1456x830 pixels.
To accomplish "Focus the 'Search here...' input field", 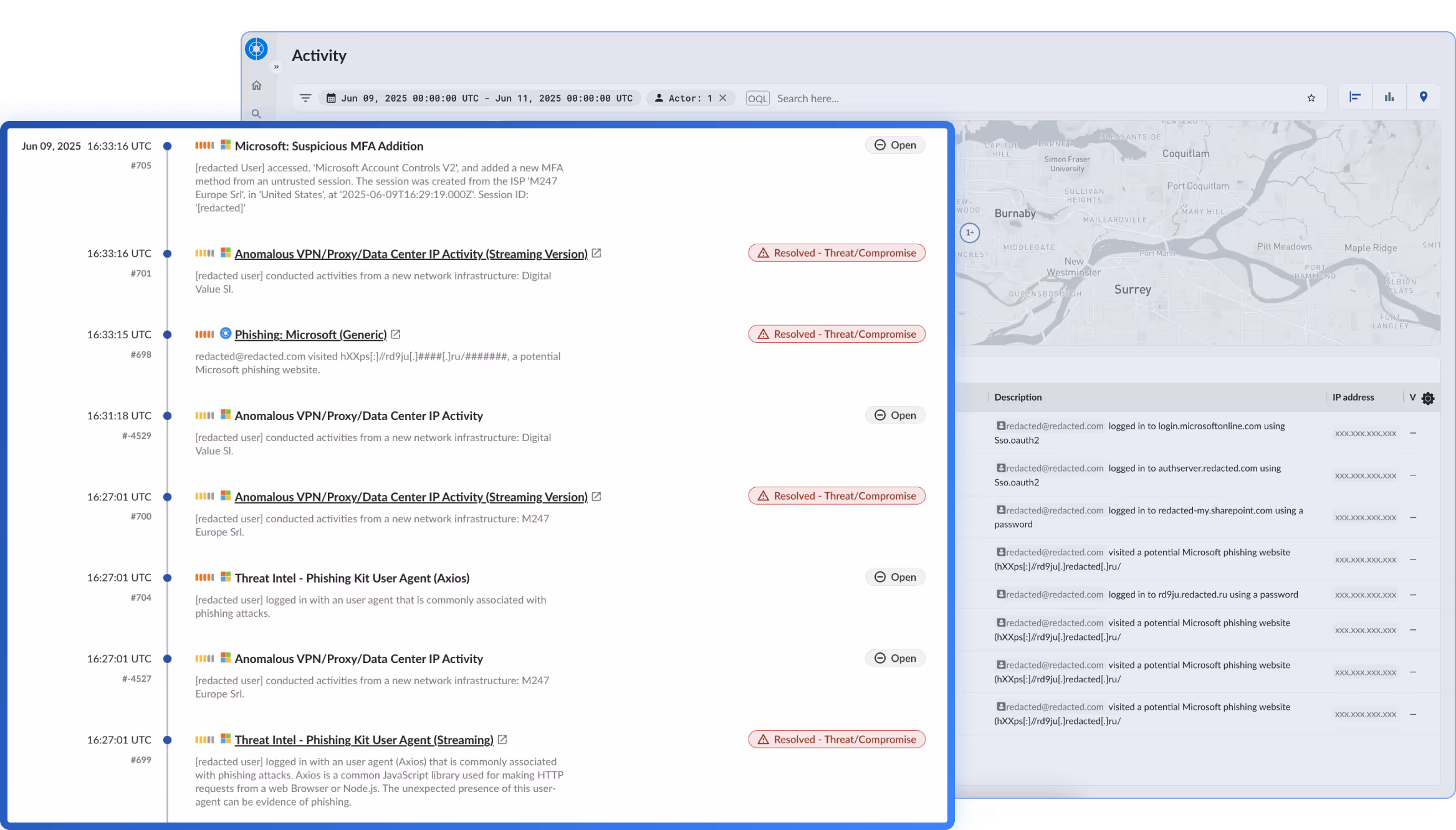I will (x=1035, y=98).
